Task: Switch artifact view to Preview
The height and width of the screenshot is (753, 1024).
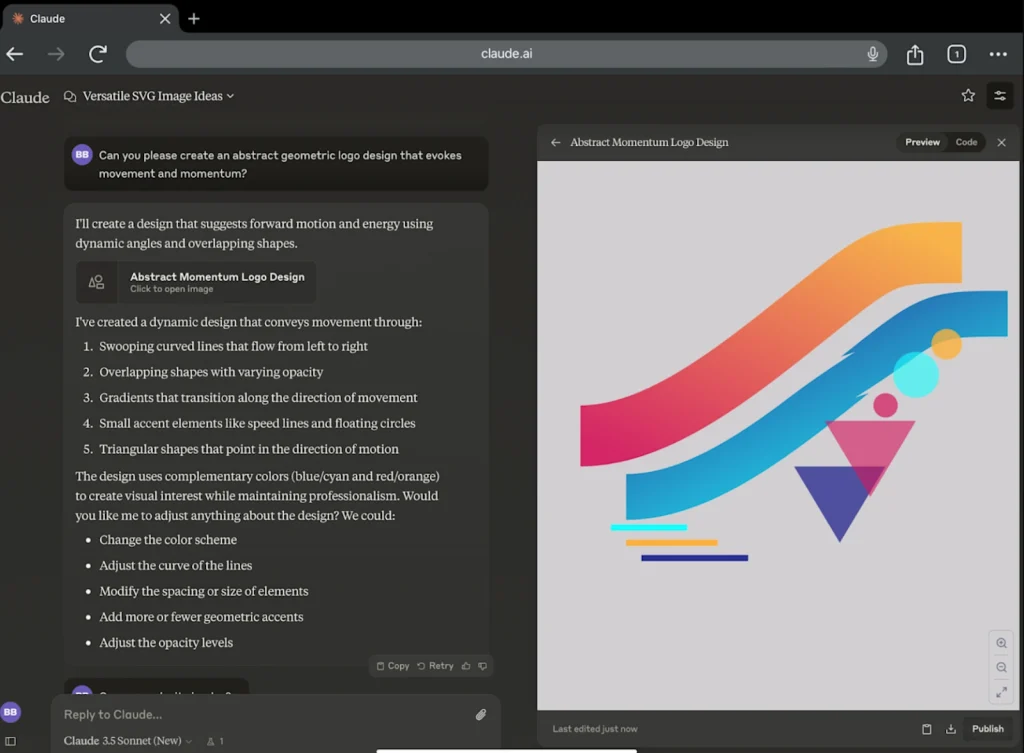Action: (922, 142)
